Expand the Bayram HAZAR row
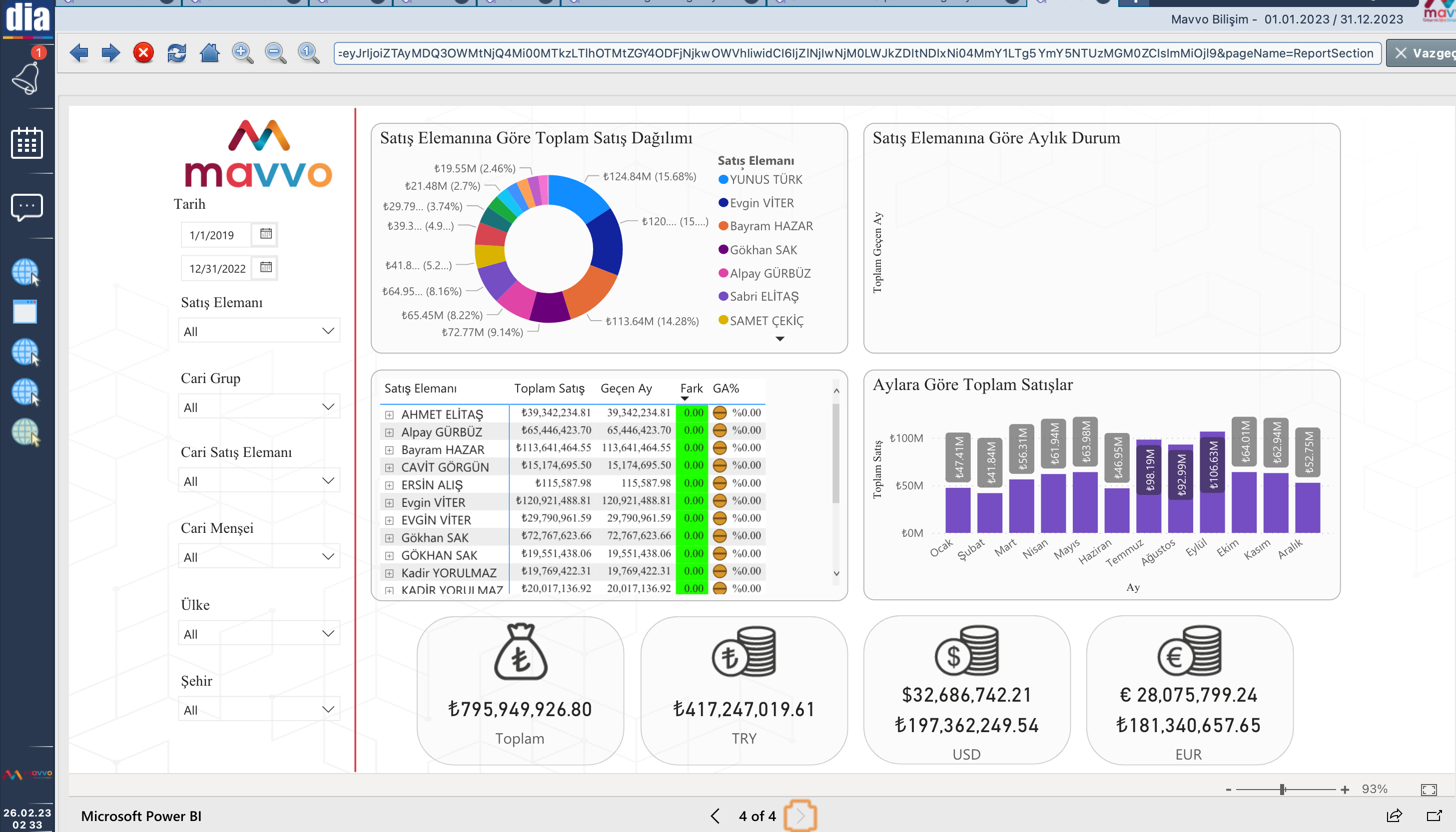This screenshot has width=1456, height=832. click(389, 450)
